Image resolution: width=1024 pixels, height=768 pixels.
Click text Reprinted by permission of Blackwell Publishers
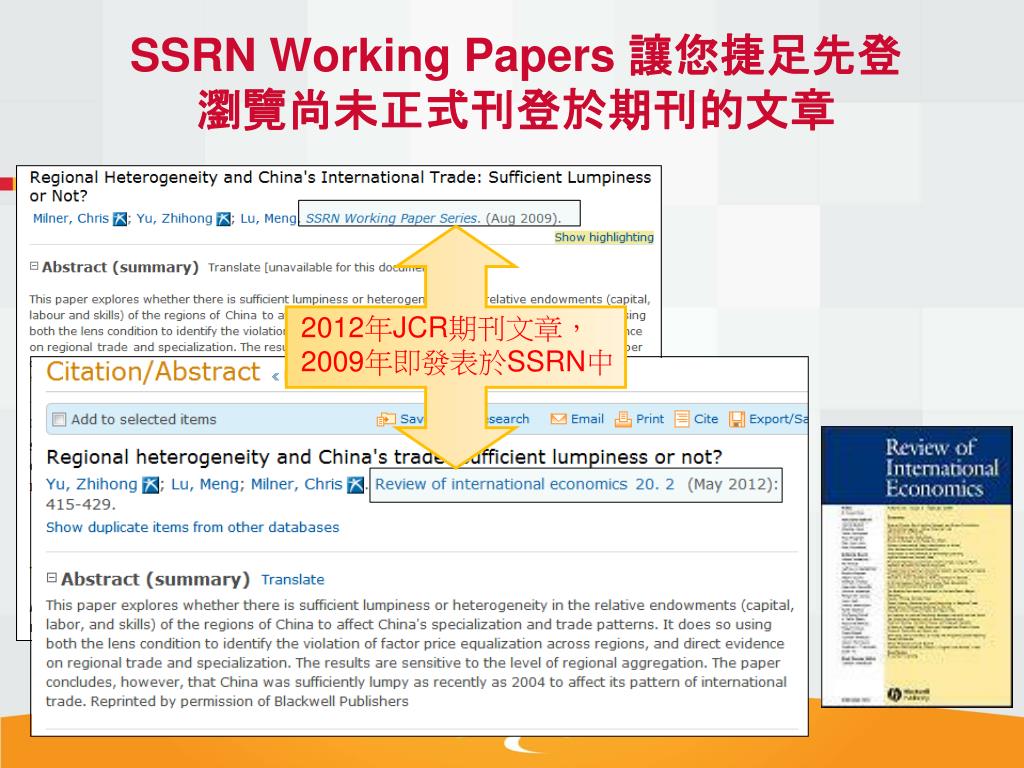(x=249, y=701)
